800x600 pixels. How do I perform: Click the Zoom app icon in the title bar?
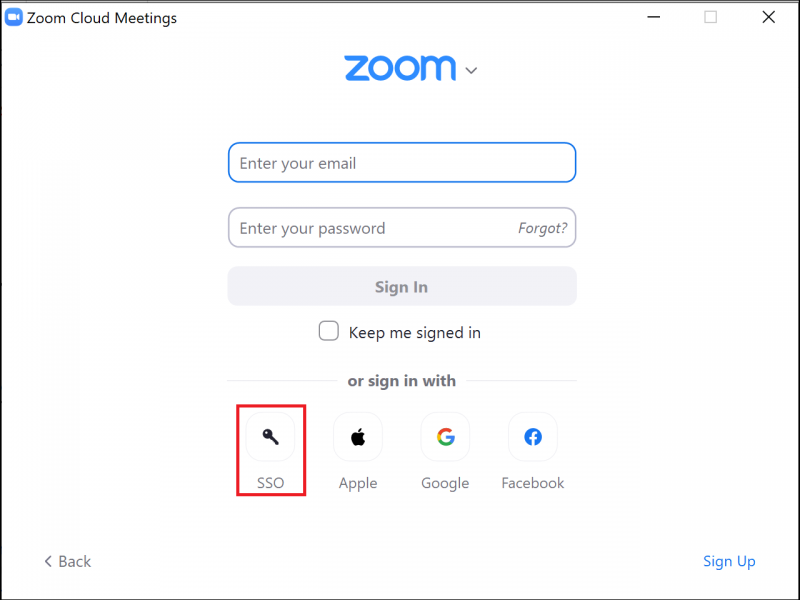pos(13,17)
